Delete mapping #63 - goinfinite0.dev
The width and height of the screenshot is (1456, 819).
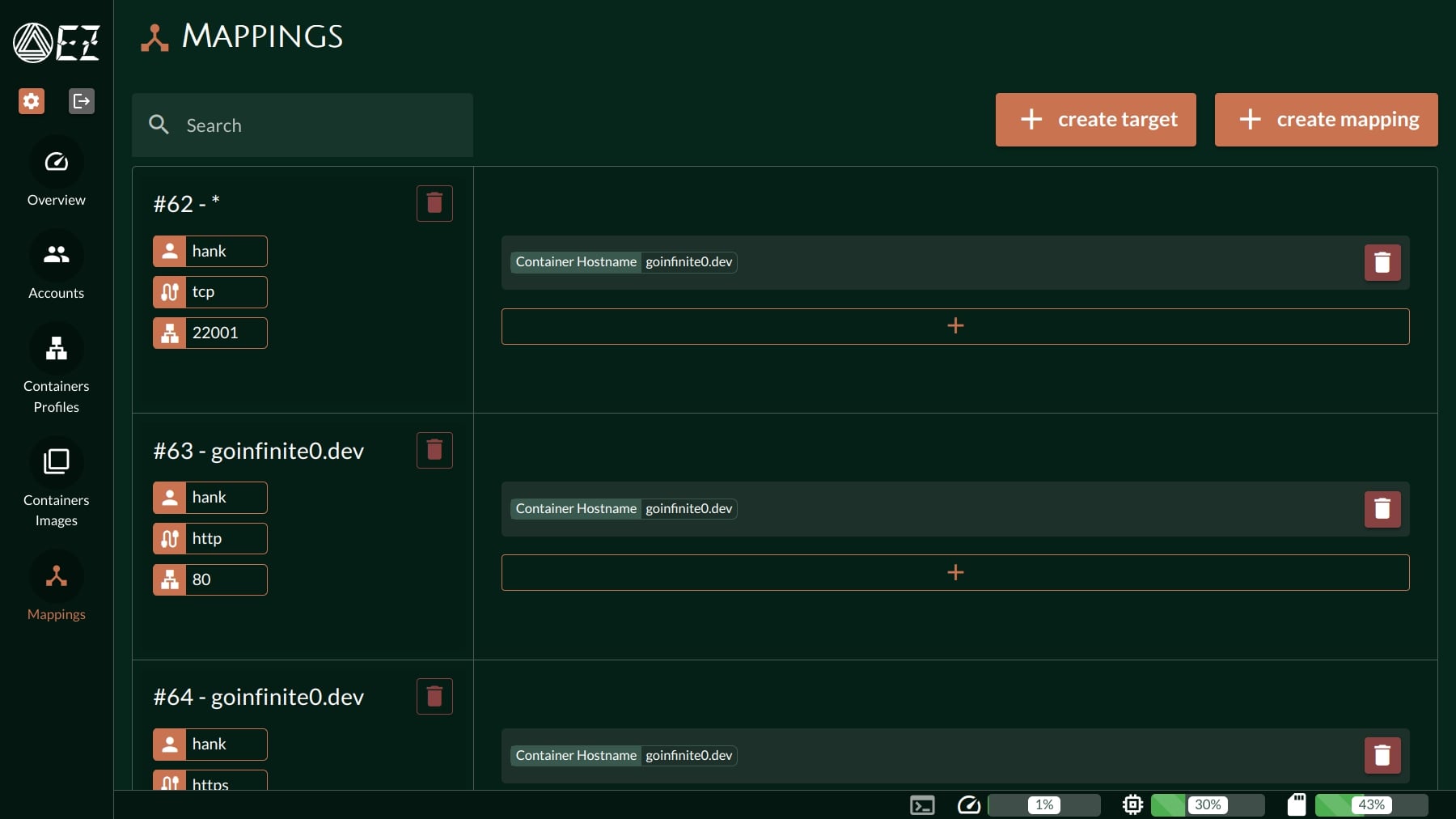click(x=434, y=450)
